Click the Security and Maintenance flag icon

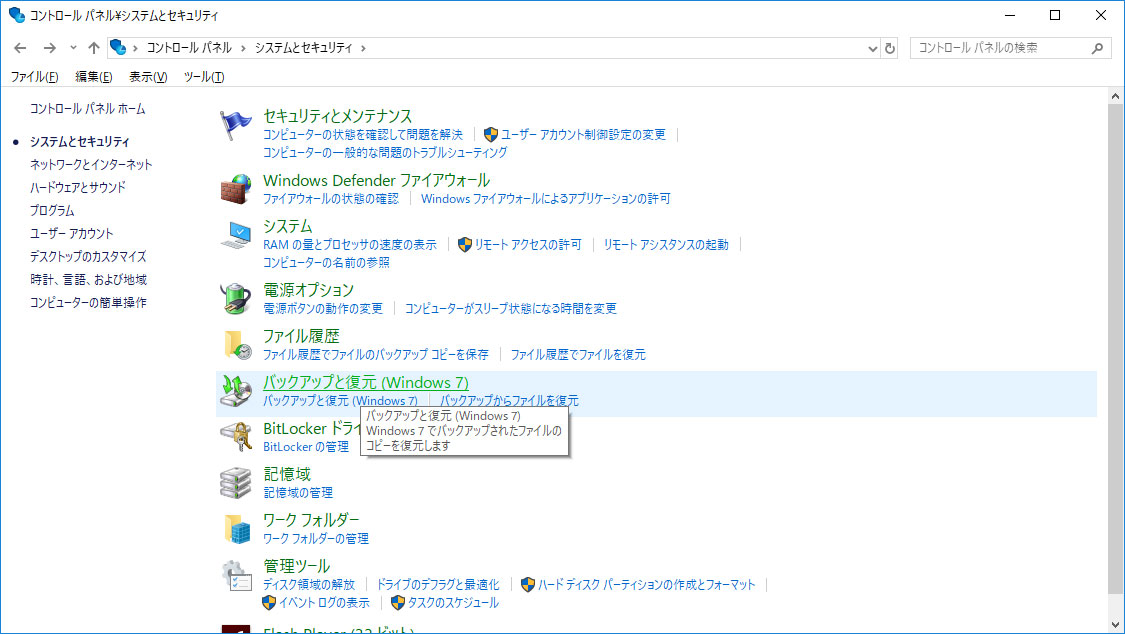point(235,126)
